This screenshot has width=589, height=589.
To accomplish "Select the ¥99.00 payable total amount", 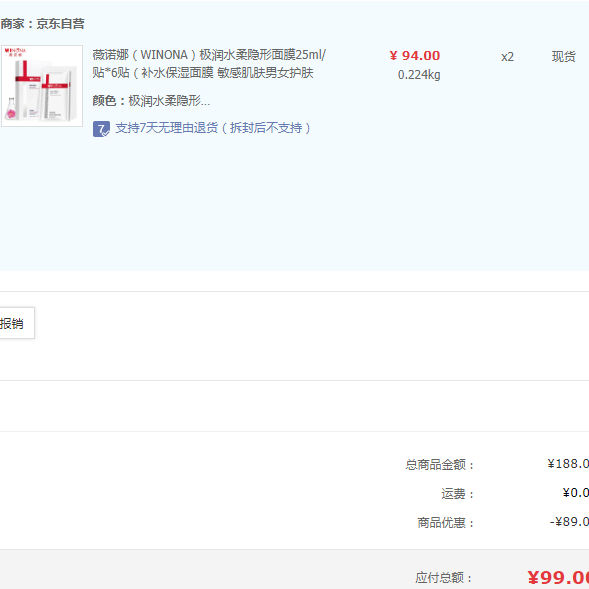I will pos(558,578).
